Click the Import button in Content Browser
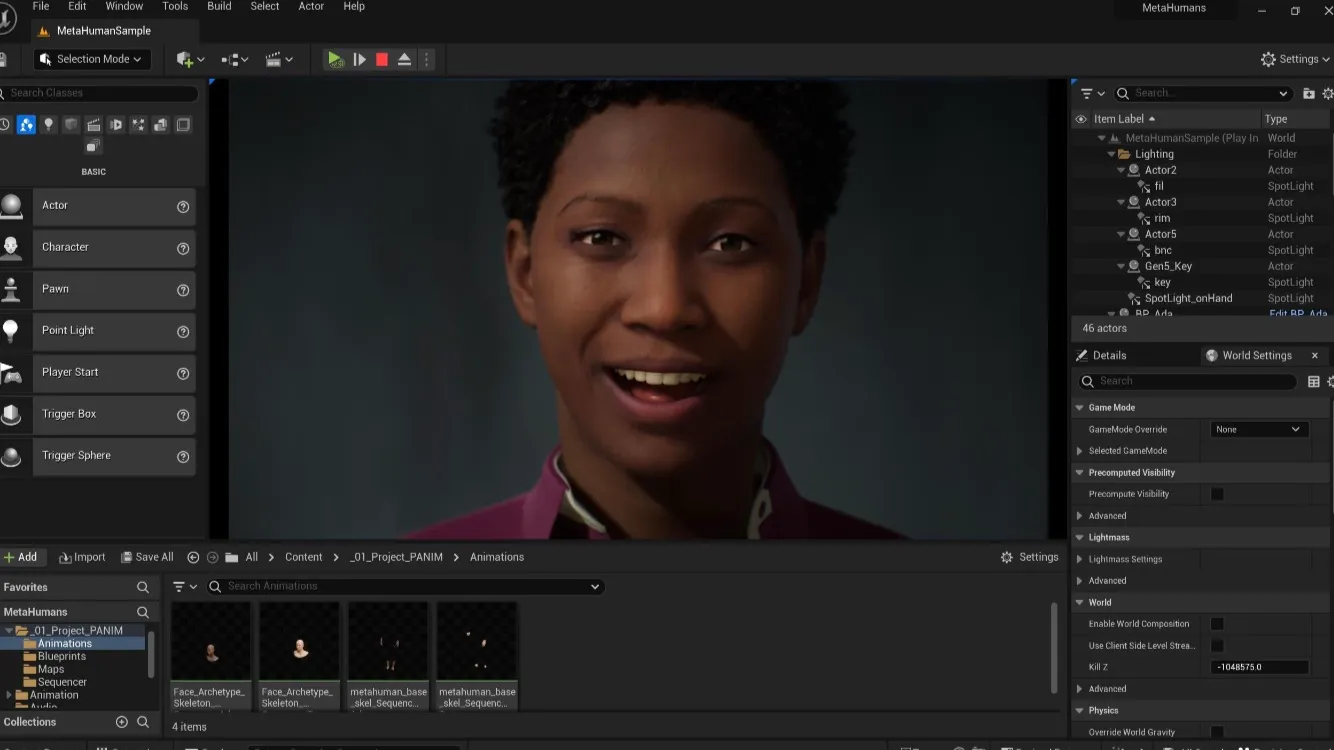The width and height of the screenshot is (1334, 750). (82, 557)
